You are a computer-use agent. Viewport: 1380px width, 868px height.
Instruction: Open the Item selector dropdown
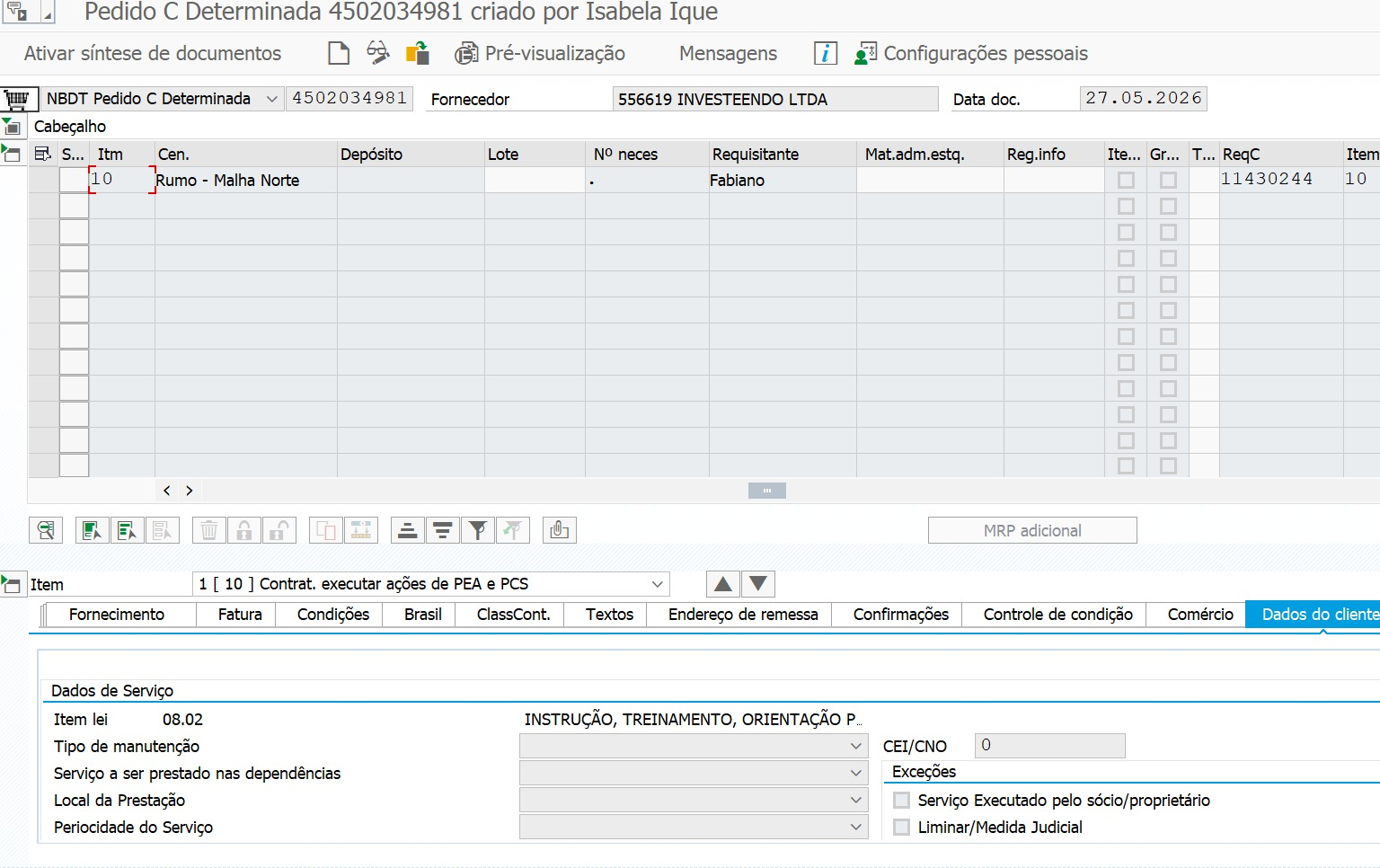(x=658, y=584)
